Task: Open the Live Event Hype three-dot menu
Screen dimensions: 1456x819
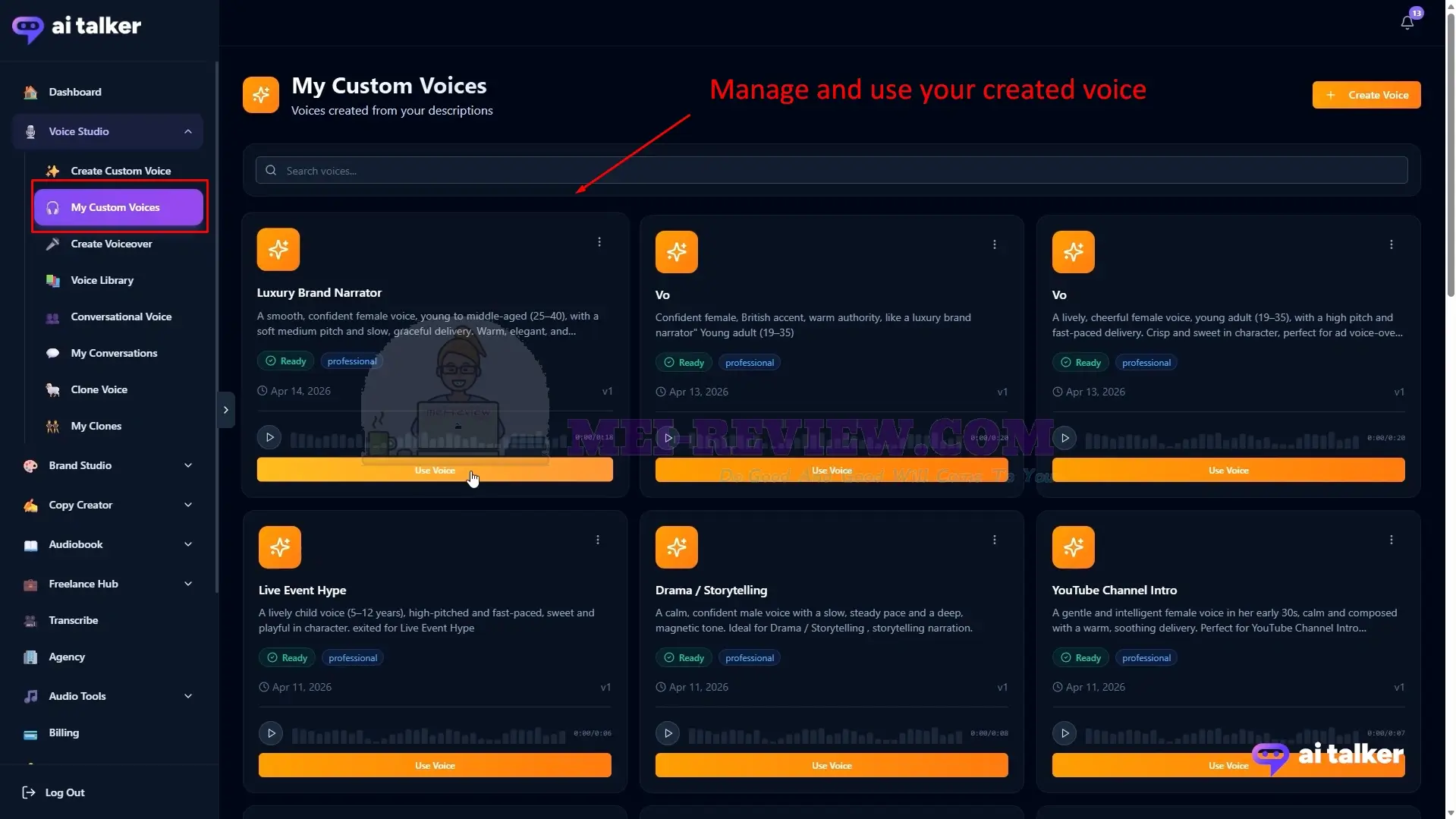Action: (x=598, y=540)
